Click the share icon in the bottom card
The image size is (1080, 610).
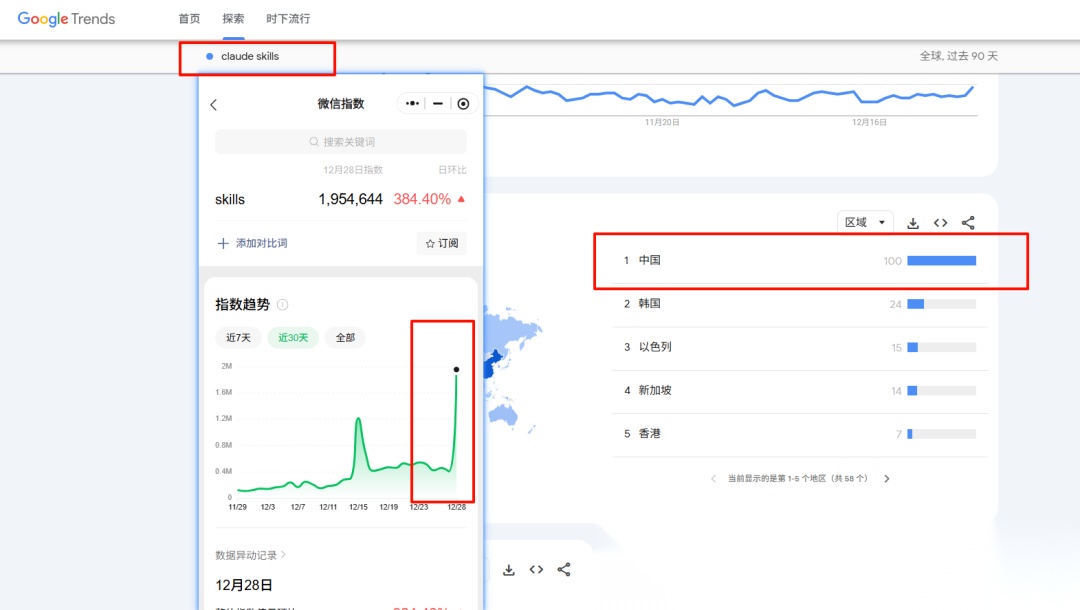[x=564, y=569]
